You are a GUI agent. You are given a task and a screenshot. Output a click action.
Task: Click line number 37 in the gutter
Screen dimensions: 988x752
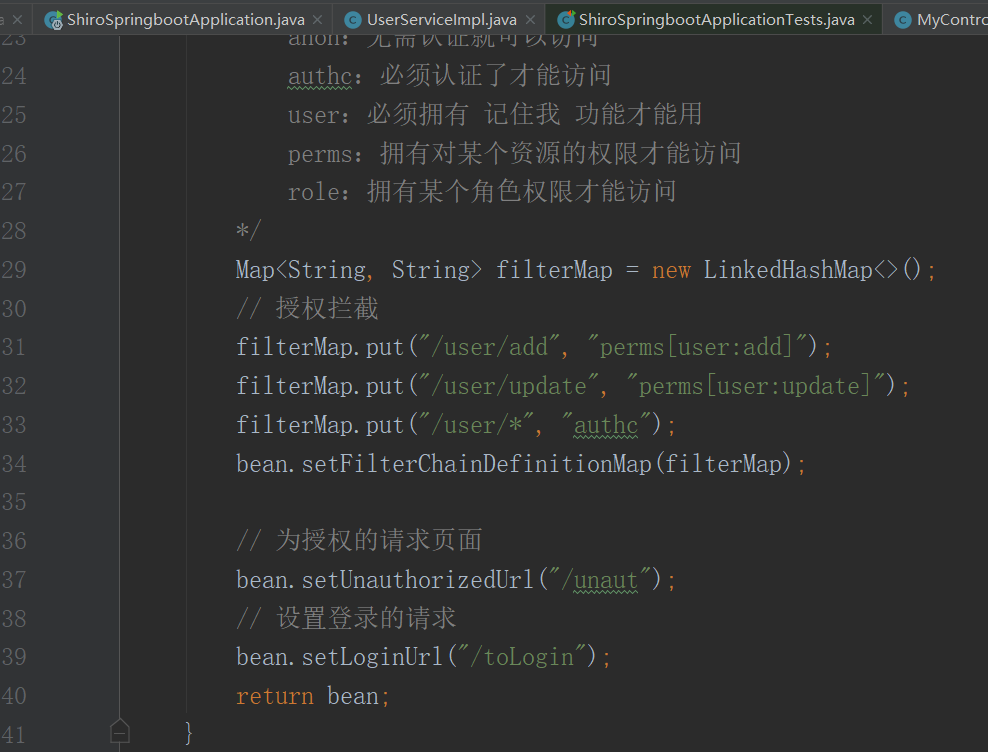tap(14, 579)
